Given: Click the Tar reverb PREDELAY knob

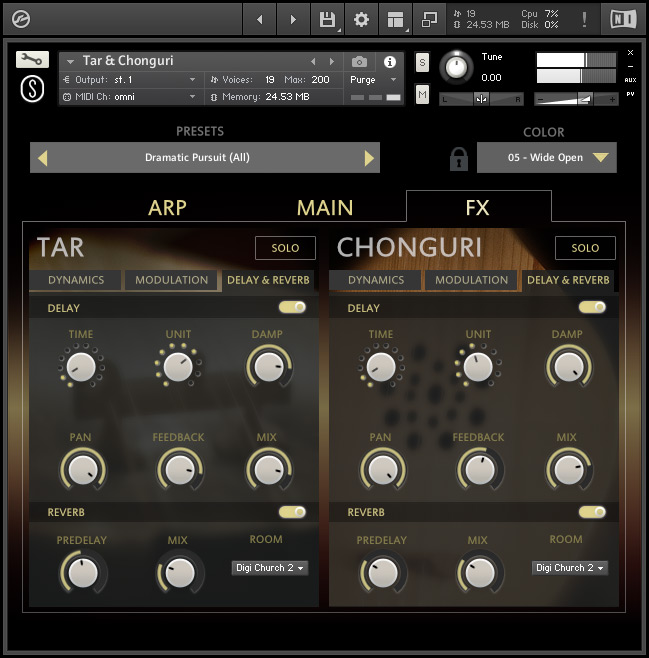Looking at the screenshot, I should tap(82, 573).
